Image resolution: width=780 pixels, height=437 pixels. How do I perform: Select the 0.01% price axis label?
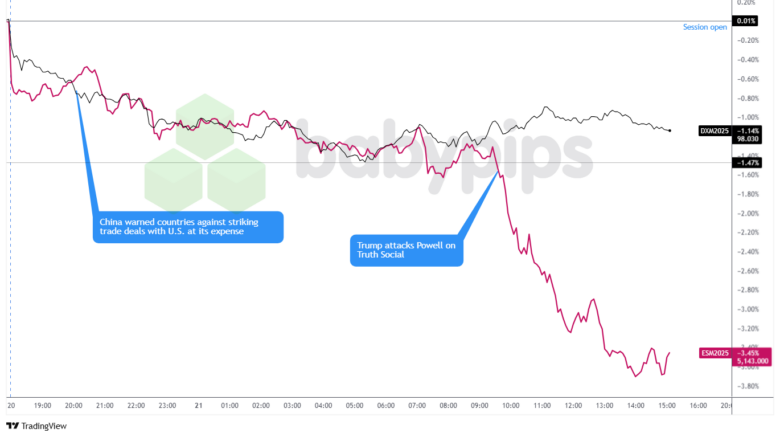746,21
